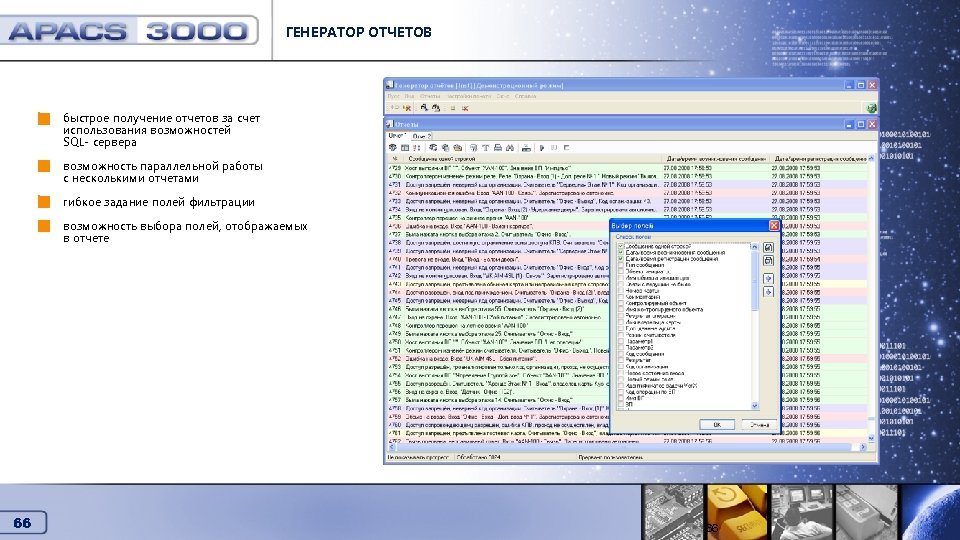
Task: Check 'Контролируемый объект' field
Action: 620,303
